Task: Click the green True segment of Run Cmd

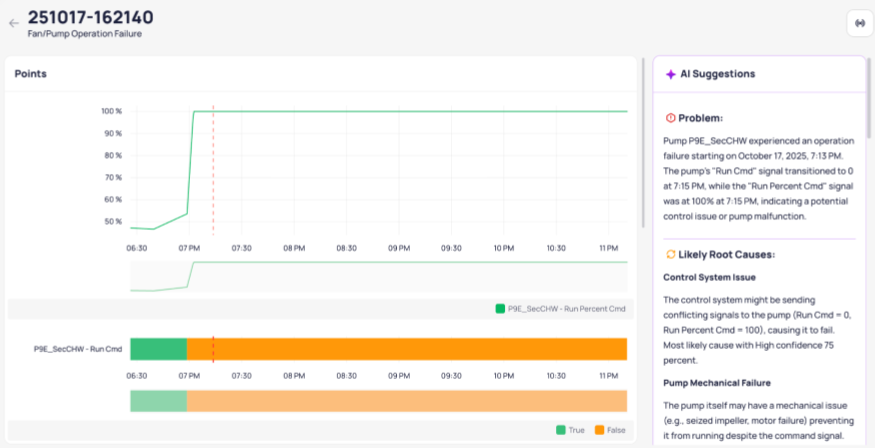Action: coord(158,349)
